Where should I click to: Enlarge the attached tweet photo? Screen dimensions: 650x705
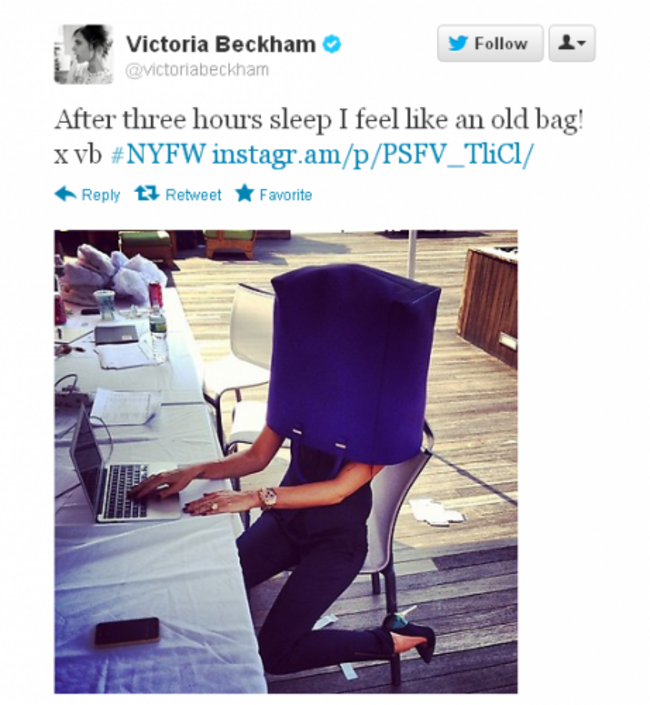click(286, 461)
